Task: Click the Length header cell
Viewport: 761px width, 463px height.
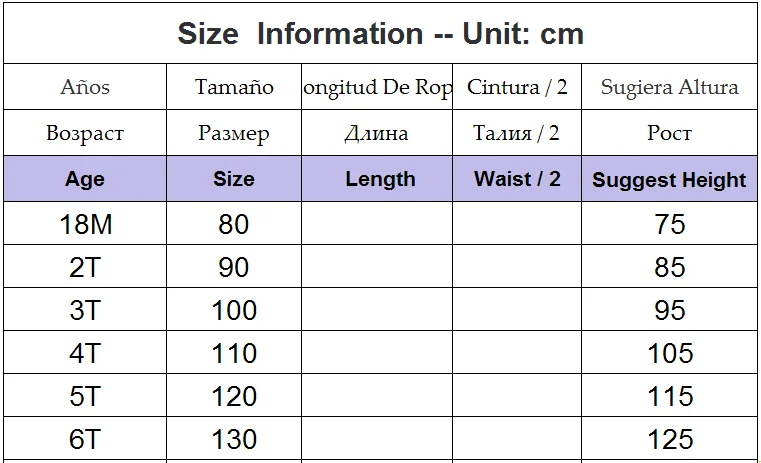Action: coord(377,179)
